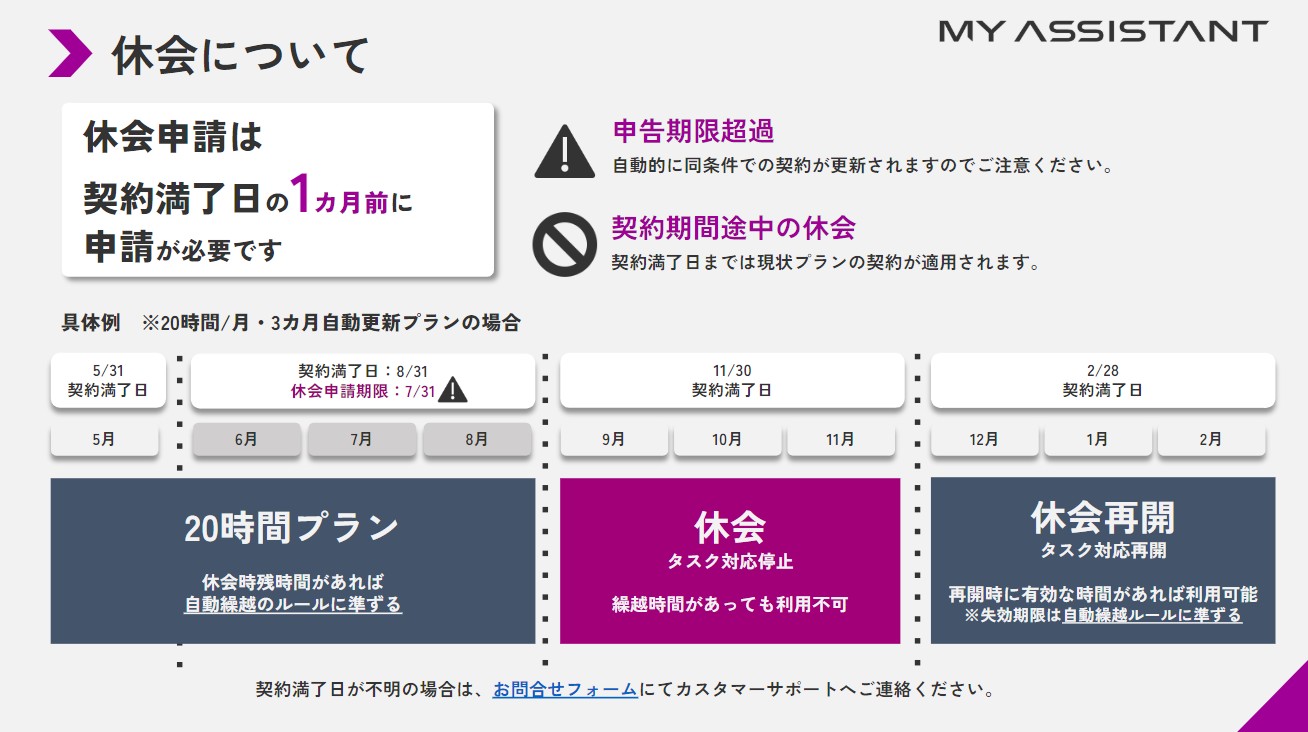This screenshot has width=1308, height=732.
Task: Click the 休会申請 explanation box
Action: click(x=278, y=190)
